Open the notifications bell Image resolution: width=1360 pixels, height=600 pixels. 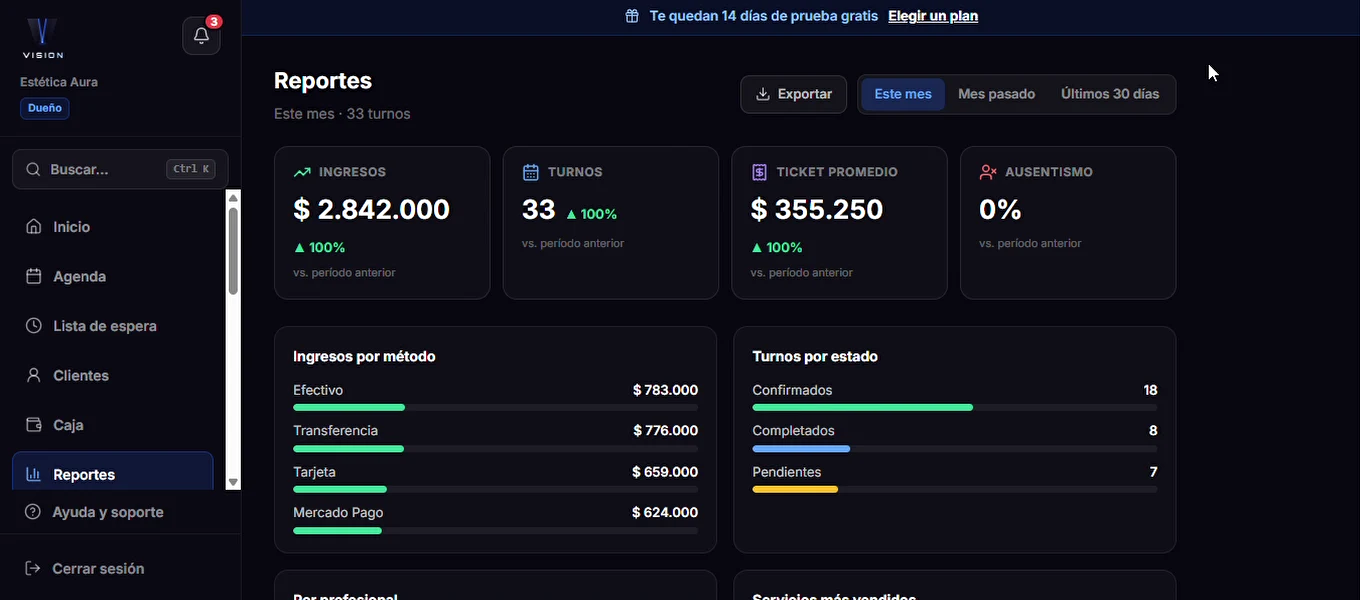(x=201, y=36)
